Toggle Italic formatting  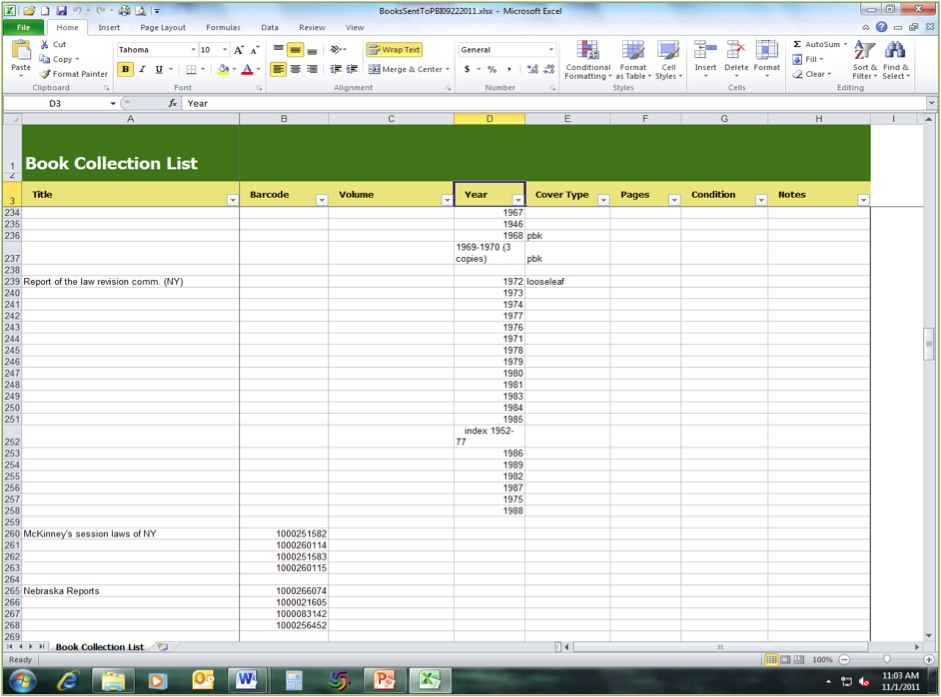[142, 69]
